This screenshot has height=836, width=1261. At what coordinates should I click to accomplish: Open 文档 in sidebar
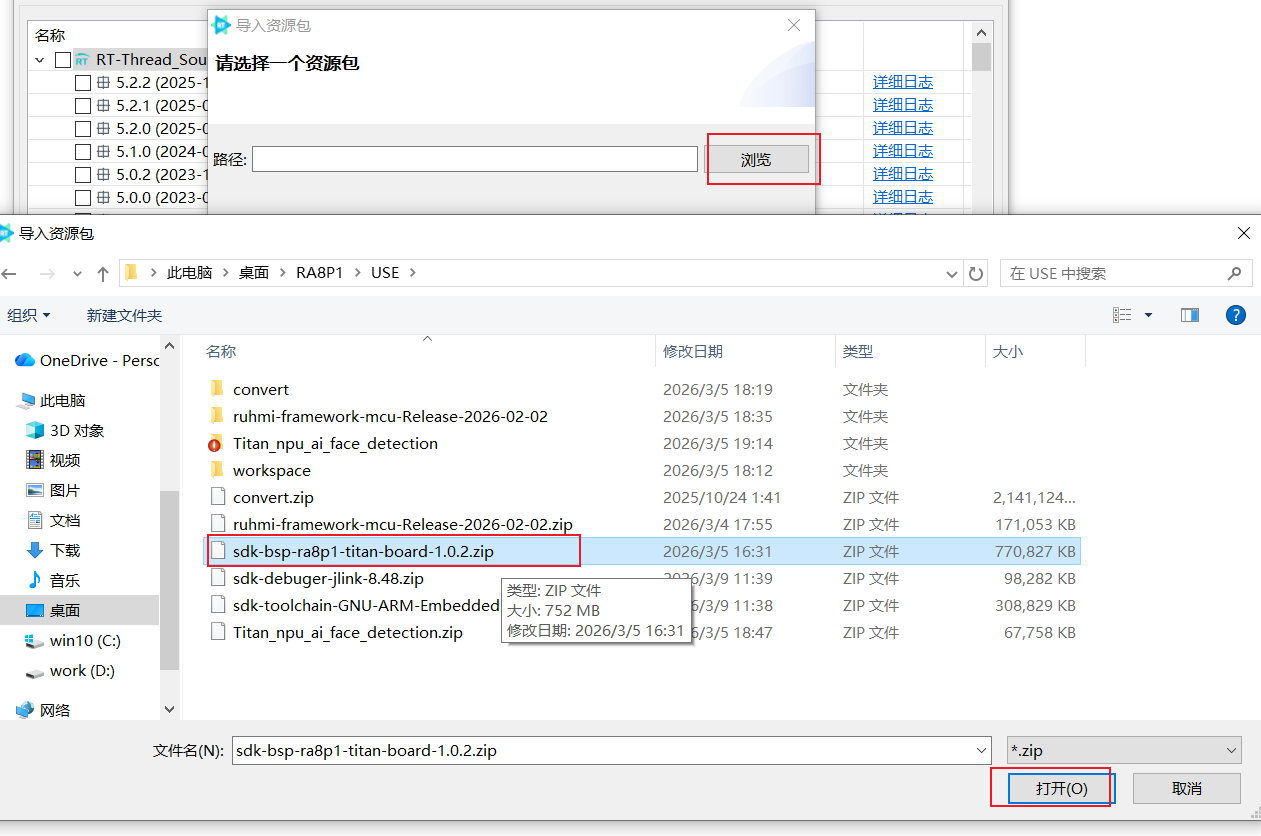53,520
